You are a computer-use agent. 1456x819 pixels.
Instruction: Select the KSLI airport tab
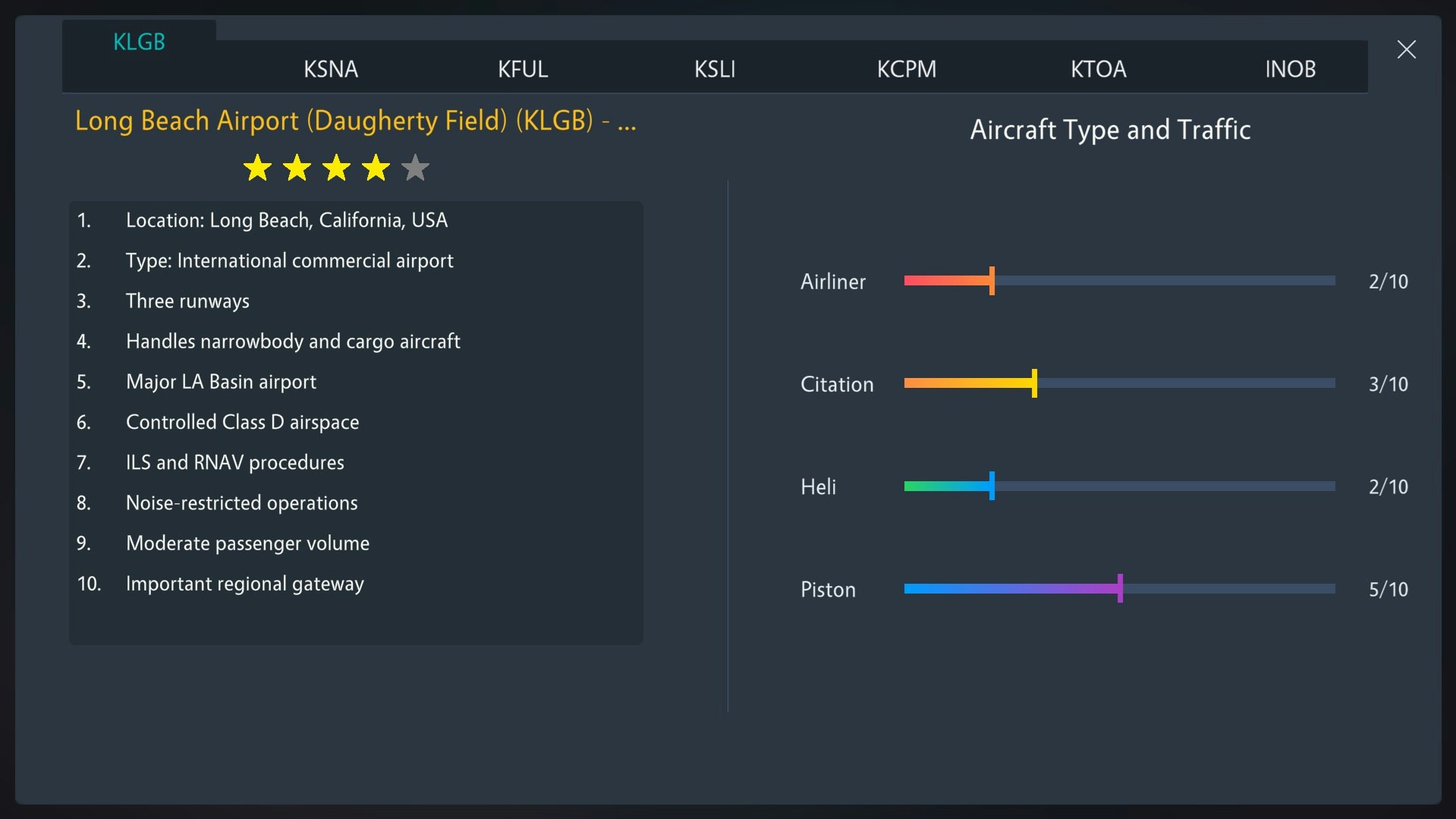pos(714,68)
